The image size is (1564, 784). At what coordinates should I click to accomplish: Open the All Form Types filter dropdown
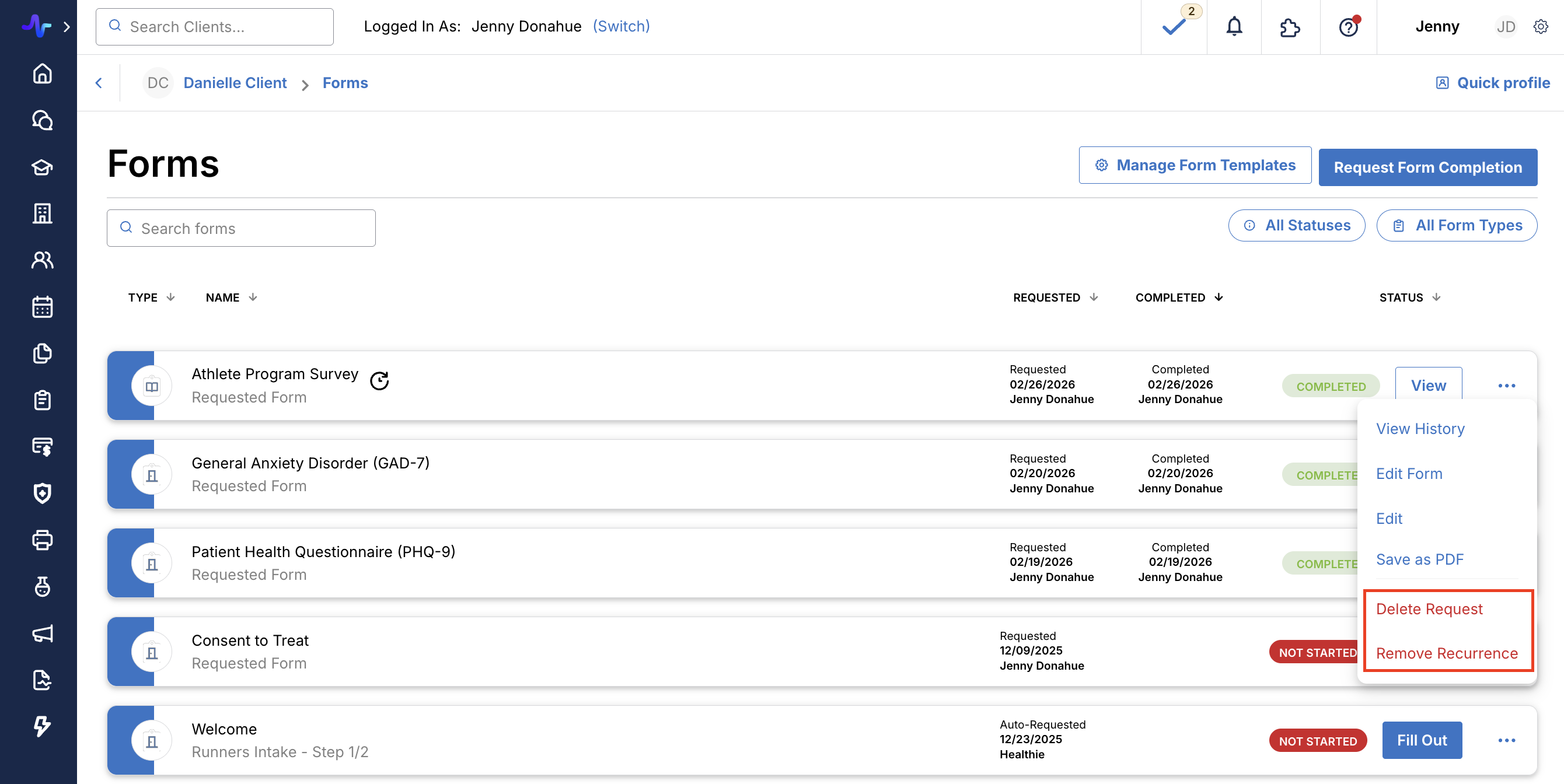click(1457, 226)
